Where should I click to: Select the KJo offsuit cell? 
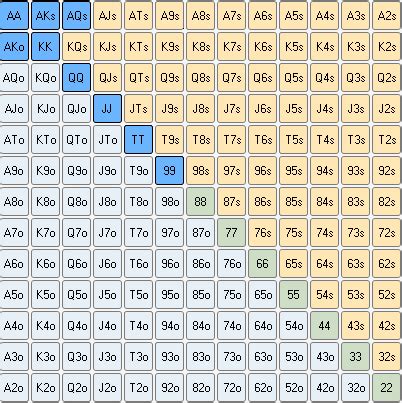click(45, 108)
